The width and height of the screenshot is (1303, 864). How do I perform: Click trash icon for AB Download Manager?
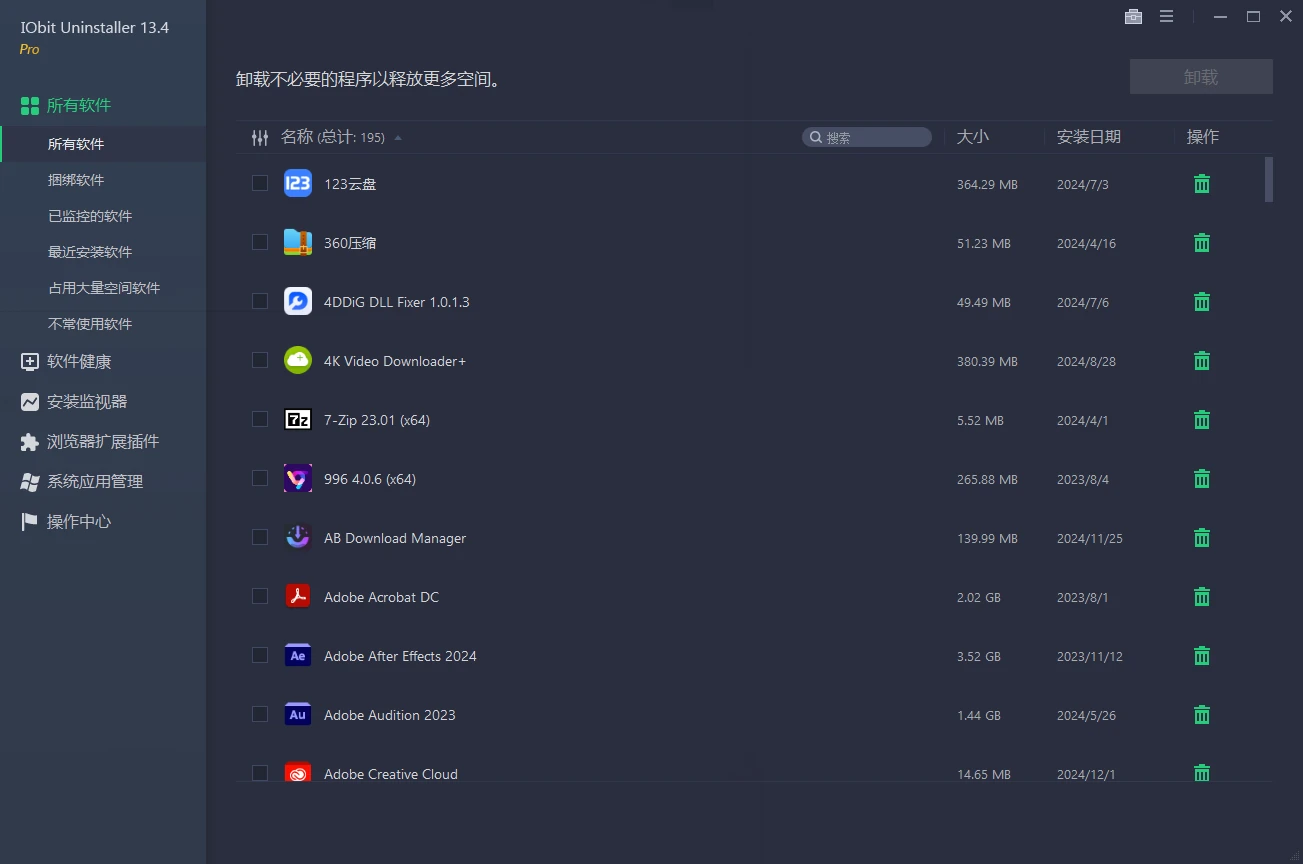(1202, 538)
